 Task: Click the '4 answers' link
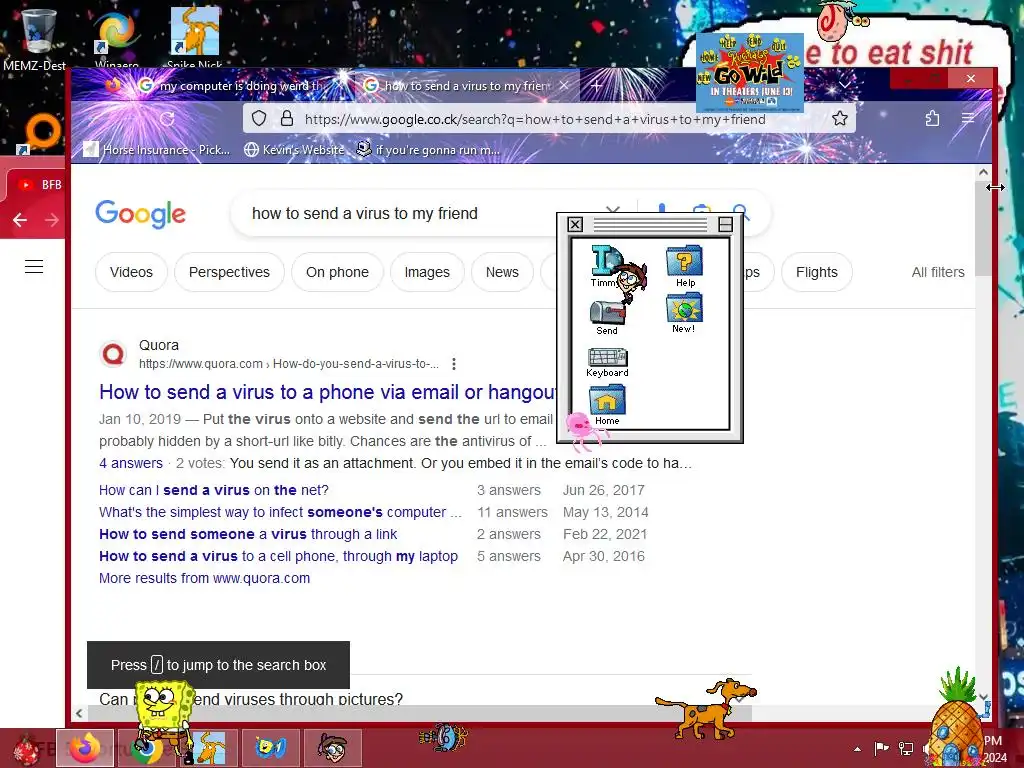click(x=131, y=463)
